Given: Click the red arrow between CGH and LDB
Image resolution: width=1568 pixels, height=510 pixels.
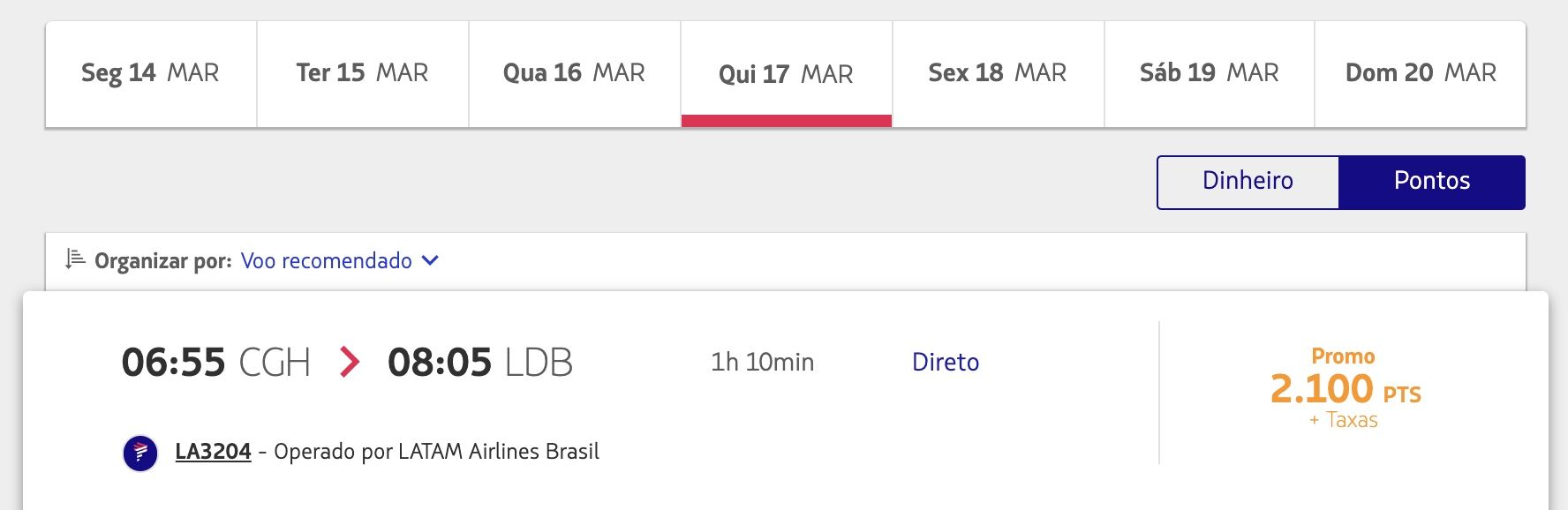Looking at the screenshot, I should 350,363.
